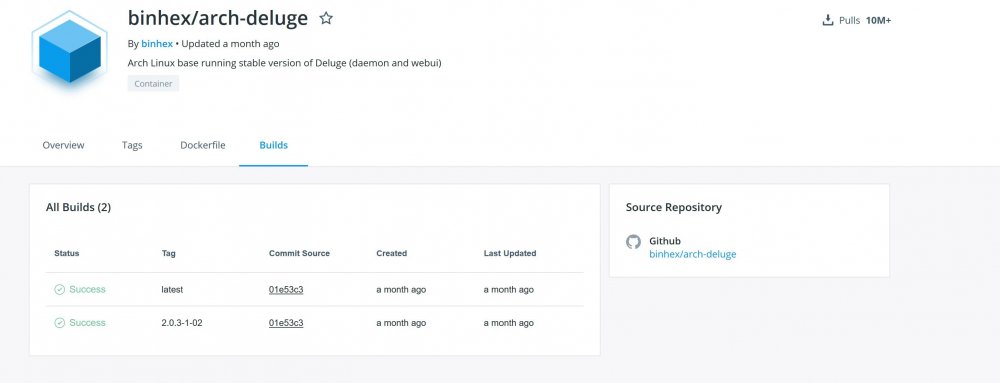Image resolution: width=1000 pixels, height=383 pixels.
Task: Click the All Builds (2) heading
Action: [x=78, y=207]
